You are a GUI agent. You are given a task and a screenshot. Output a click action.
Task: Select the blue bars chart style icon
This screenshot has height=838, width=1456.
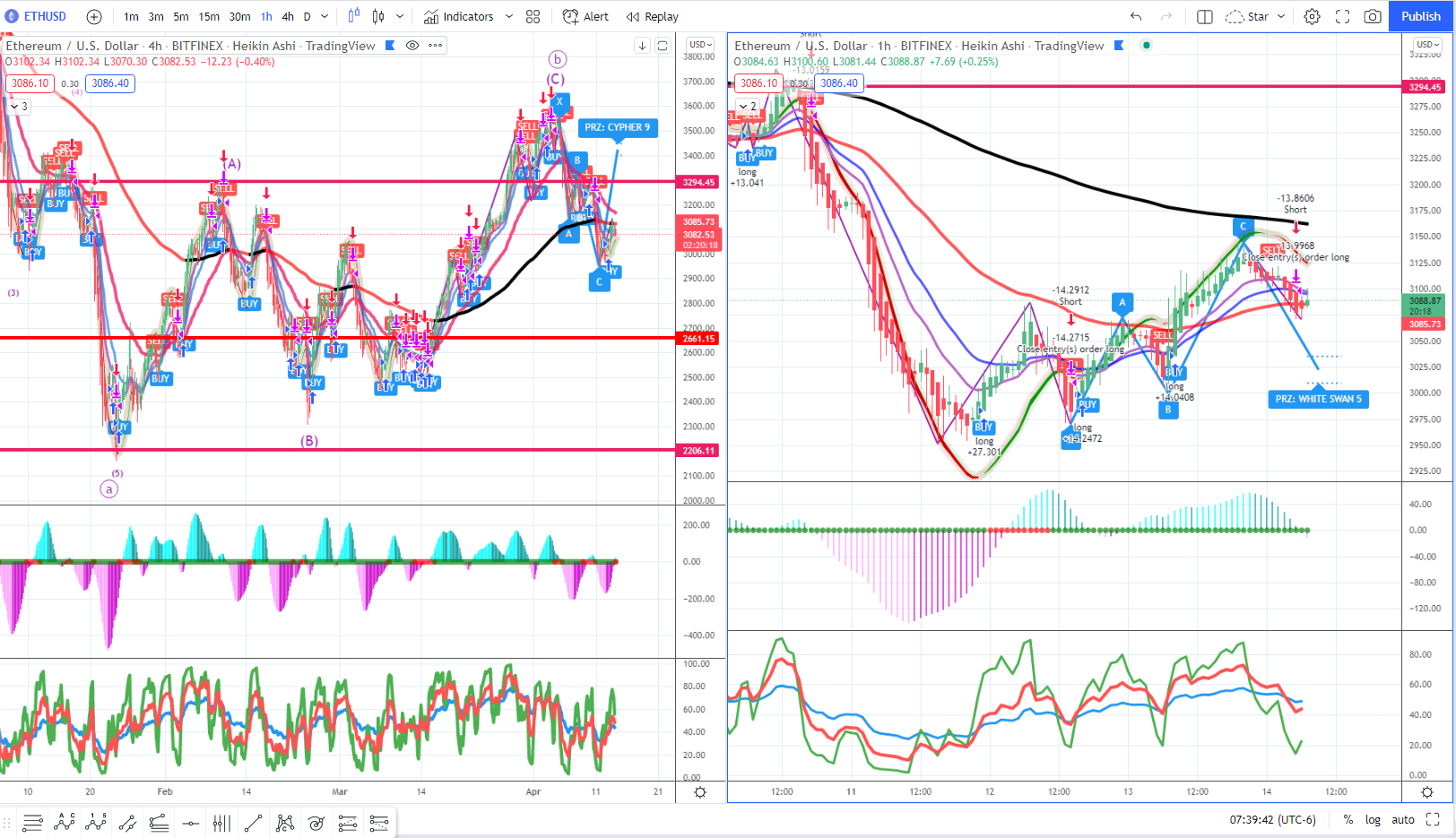(x=353, y=16)
